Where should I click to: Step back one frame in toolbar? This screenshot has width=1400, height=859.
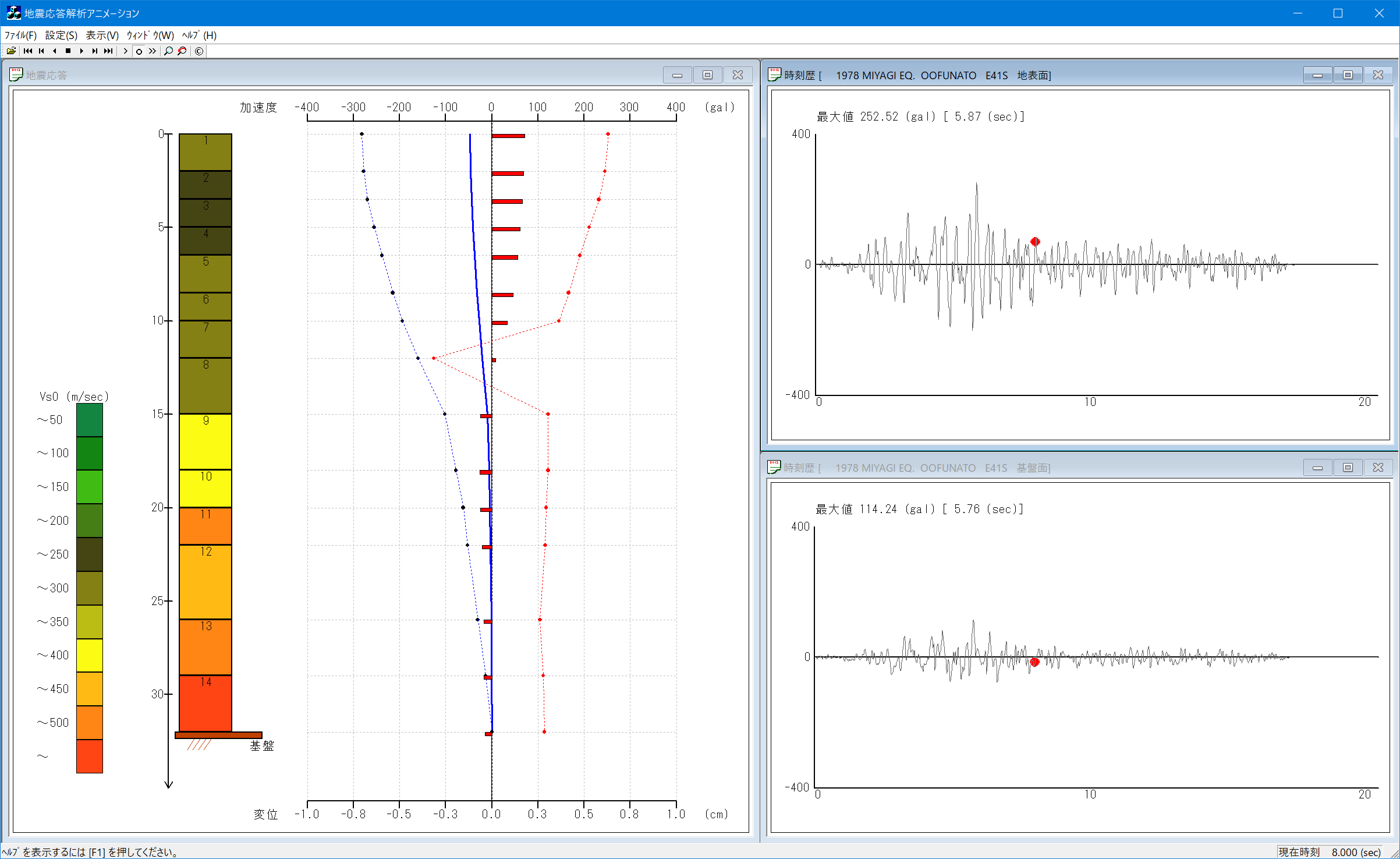click(x=55, y=51)
